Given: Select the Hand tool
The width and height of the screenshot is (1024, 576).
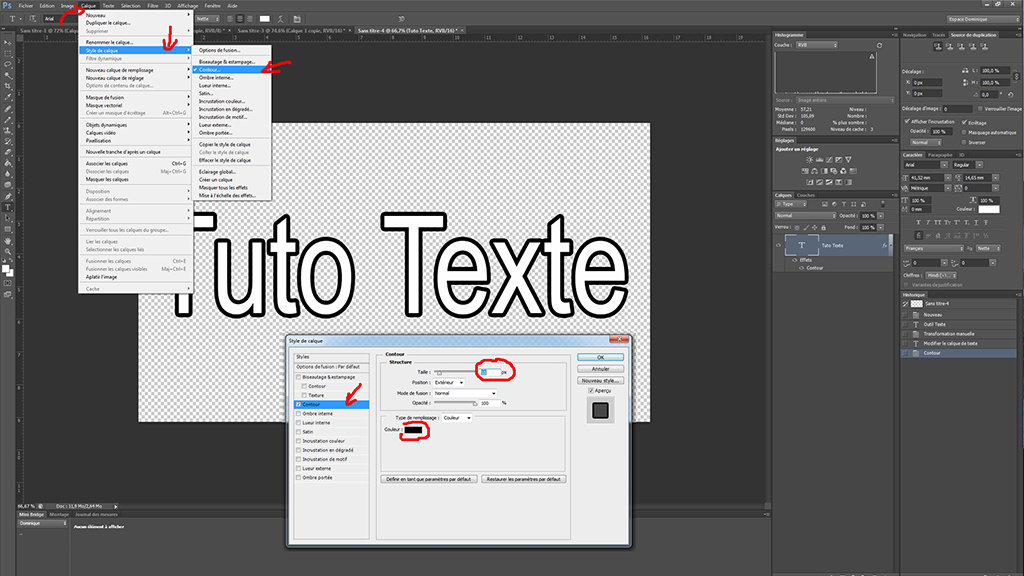Looking at the screenshot, I should (8, 241).
